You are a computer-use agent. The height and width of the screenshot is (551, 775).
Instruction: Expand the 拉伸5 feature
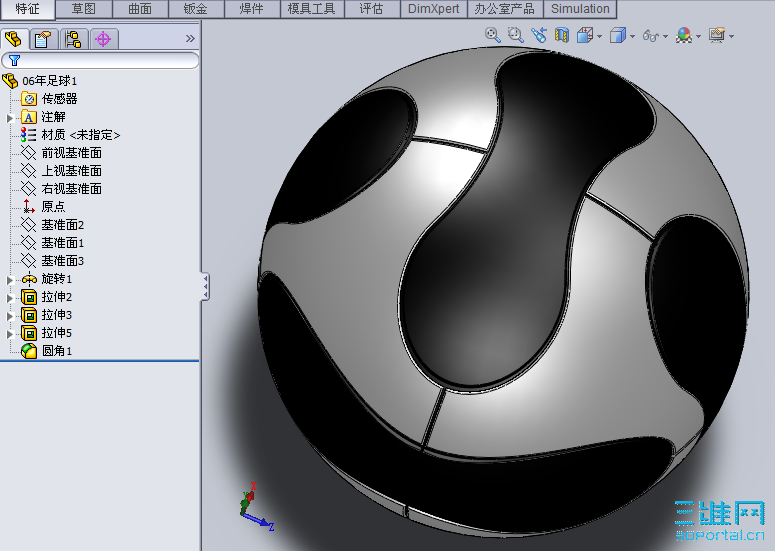pos(10,334)
